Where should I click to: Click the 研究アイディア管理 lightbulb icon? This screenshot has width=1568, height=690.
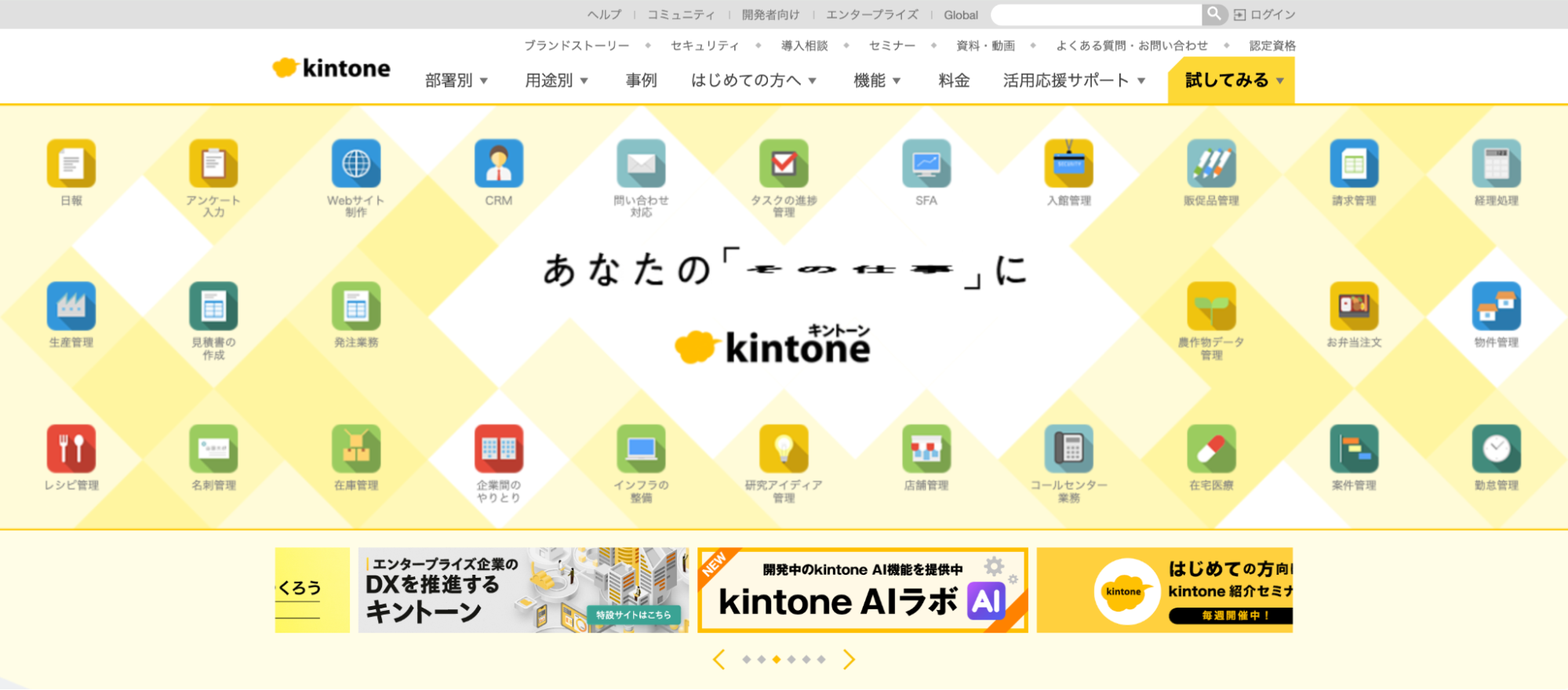point(784,448)
